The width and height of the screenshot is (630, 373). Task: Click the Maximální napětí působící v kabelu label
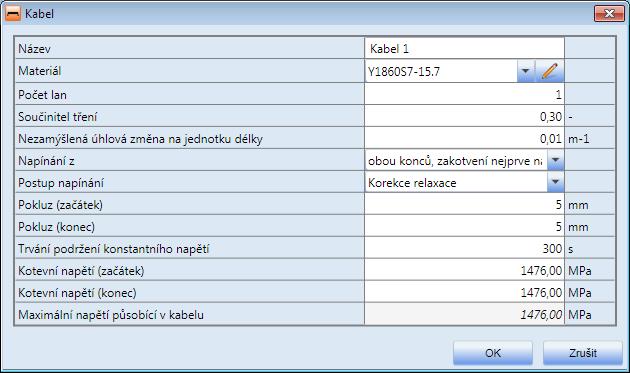(x=111, y=315)
